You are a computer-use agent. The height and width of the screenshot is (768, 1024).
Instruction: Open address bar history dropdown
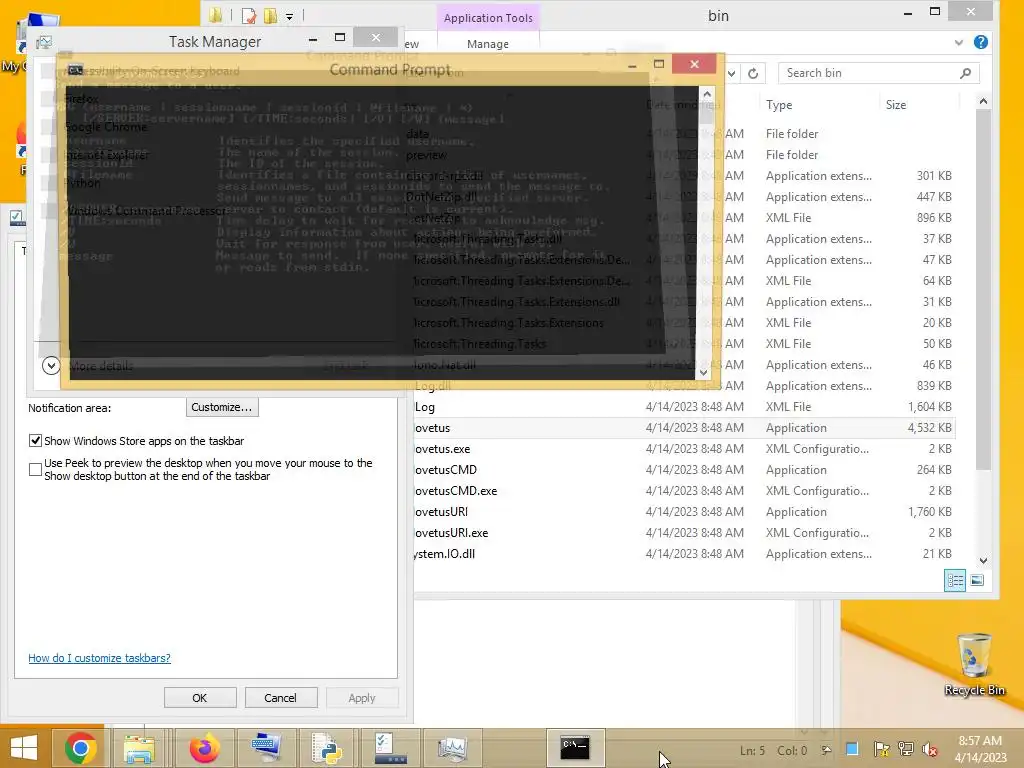(732, 73)
